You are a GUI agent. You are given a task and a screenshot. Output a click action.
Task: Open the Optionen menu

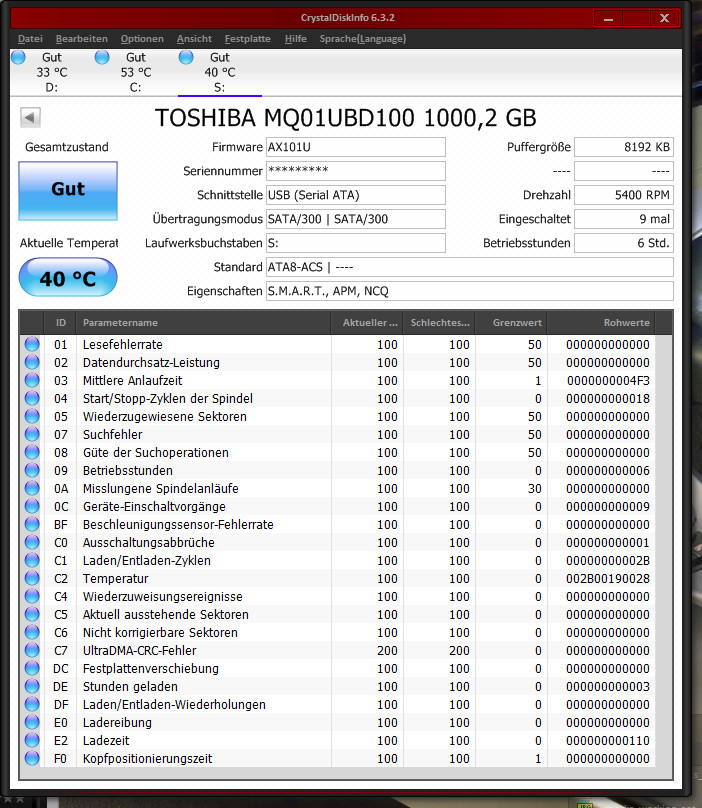point(142,39)
